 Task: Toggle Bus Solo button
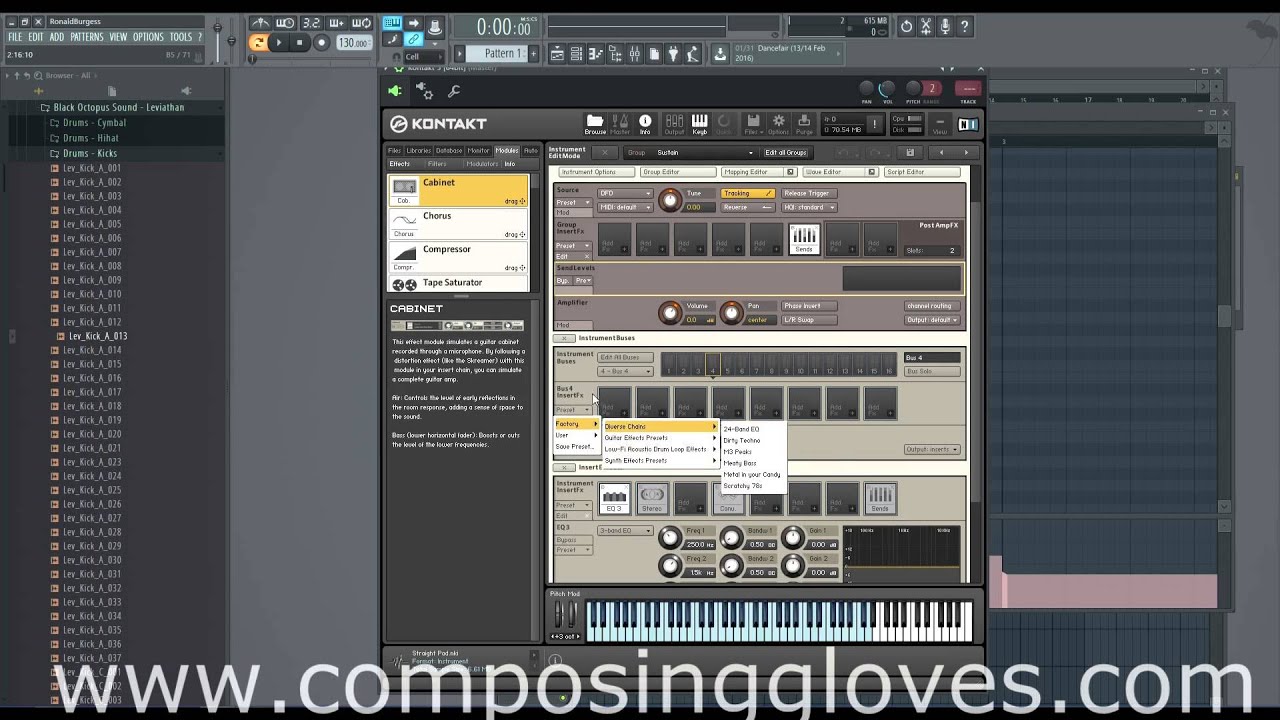point(932,371)
